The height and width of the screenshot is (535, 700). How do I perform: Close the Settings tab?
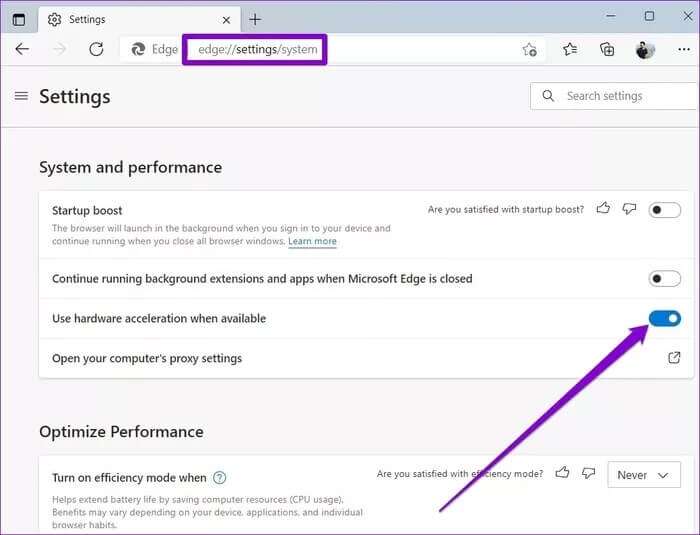coord(226,20)
